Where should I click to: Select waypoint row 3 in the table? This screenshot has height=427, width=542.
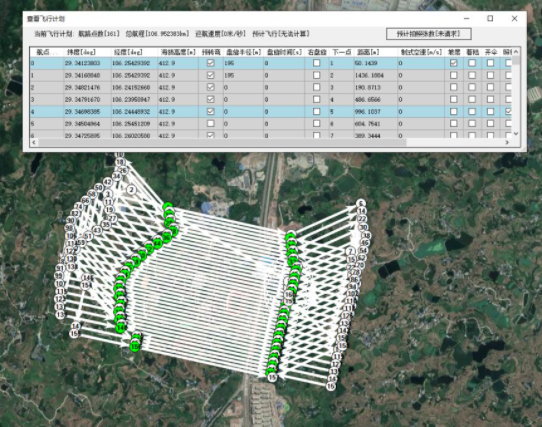click(x=271, y=99)
